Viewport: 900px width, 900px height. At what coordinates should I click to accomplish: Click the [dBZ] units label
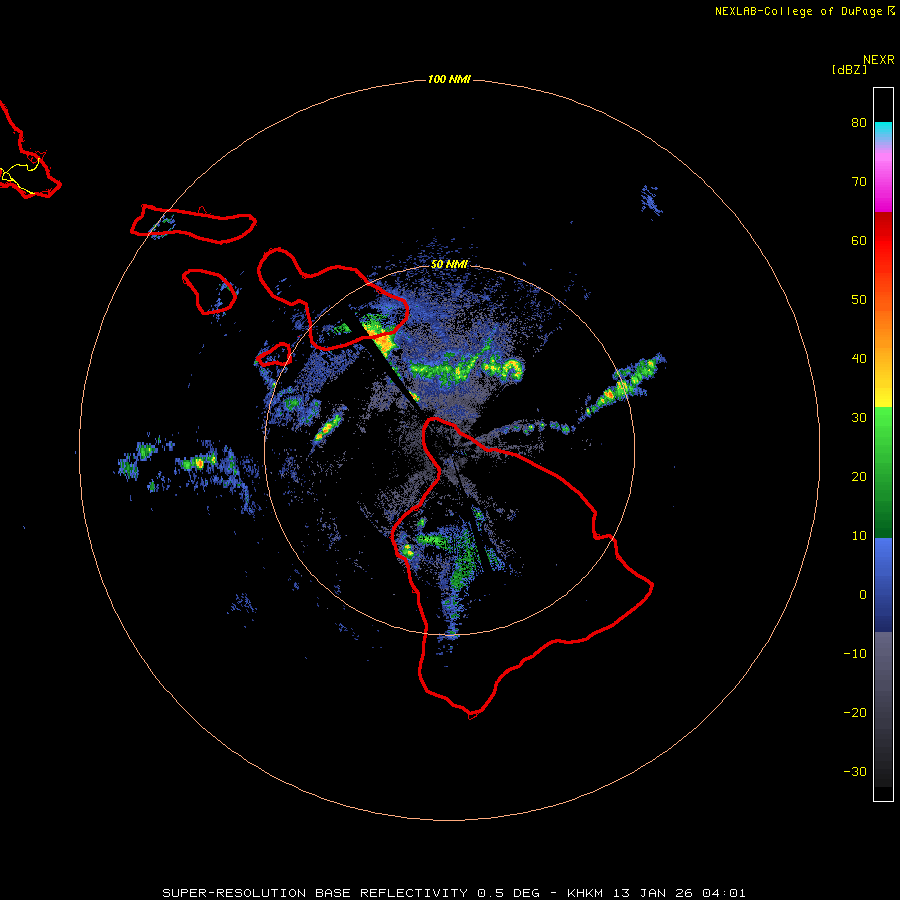coord(849,70)
